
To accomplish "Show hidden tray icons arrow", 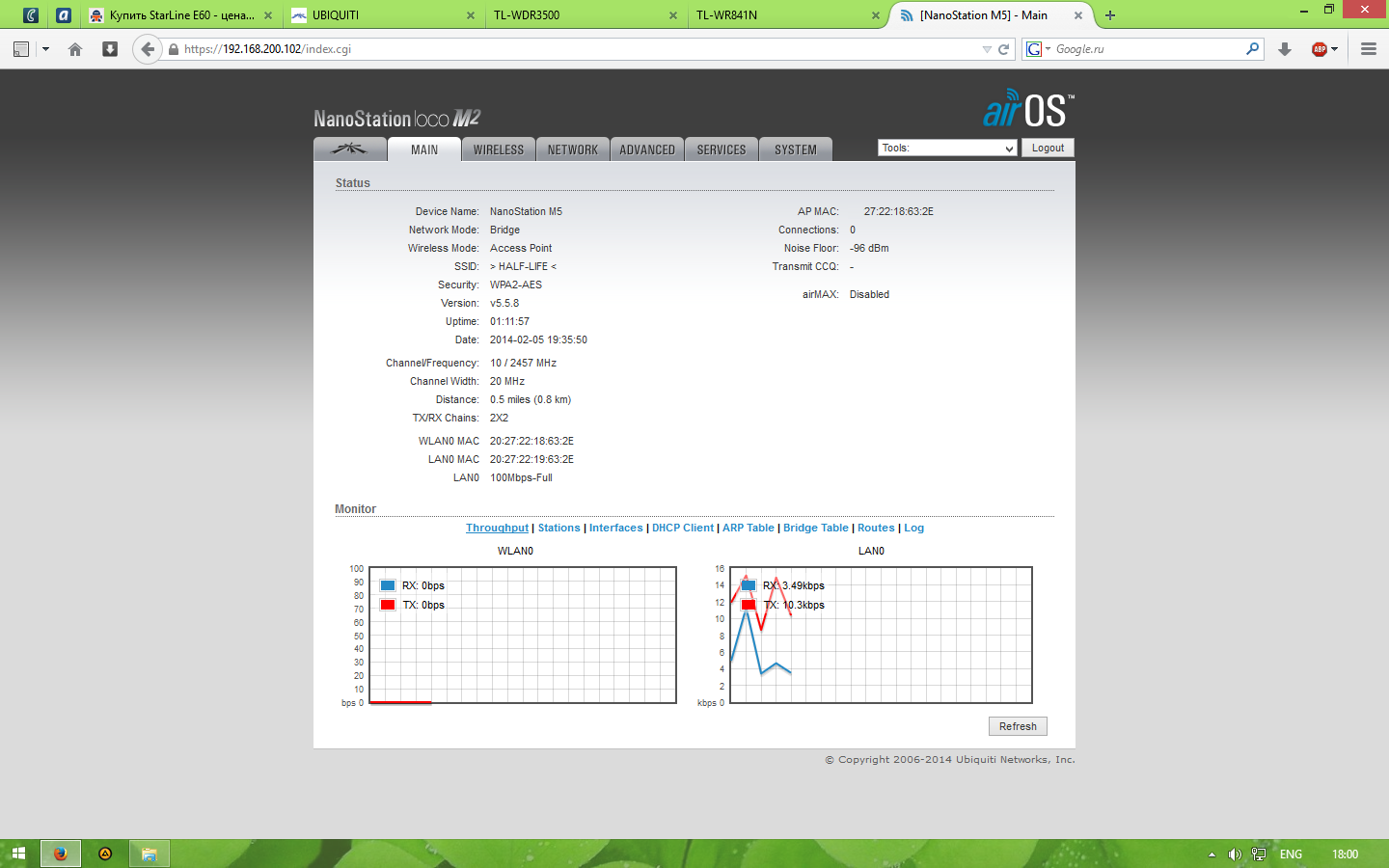I will (x=1212, y=854).
